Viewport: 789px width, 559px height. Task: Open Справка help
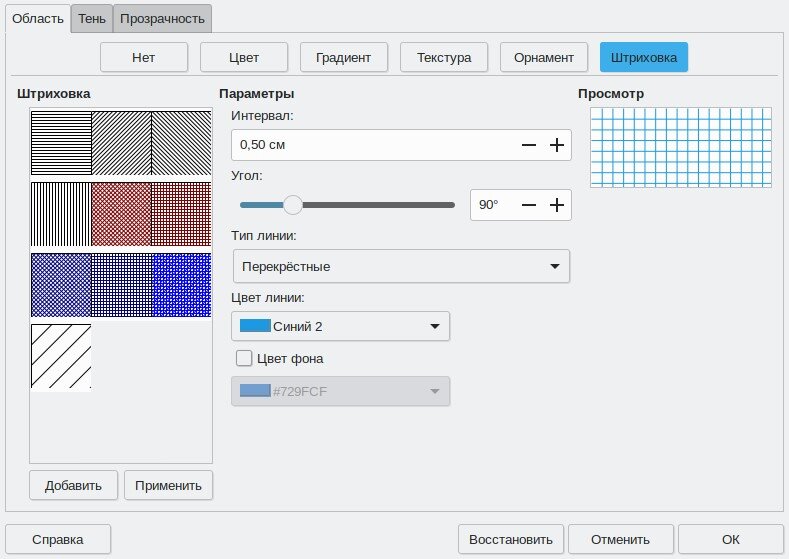pos(58,539)
